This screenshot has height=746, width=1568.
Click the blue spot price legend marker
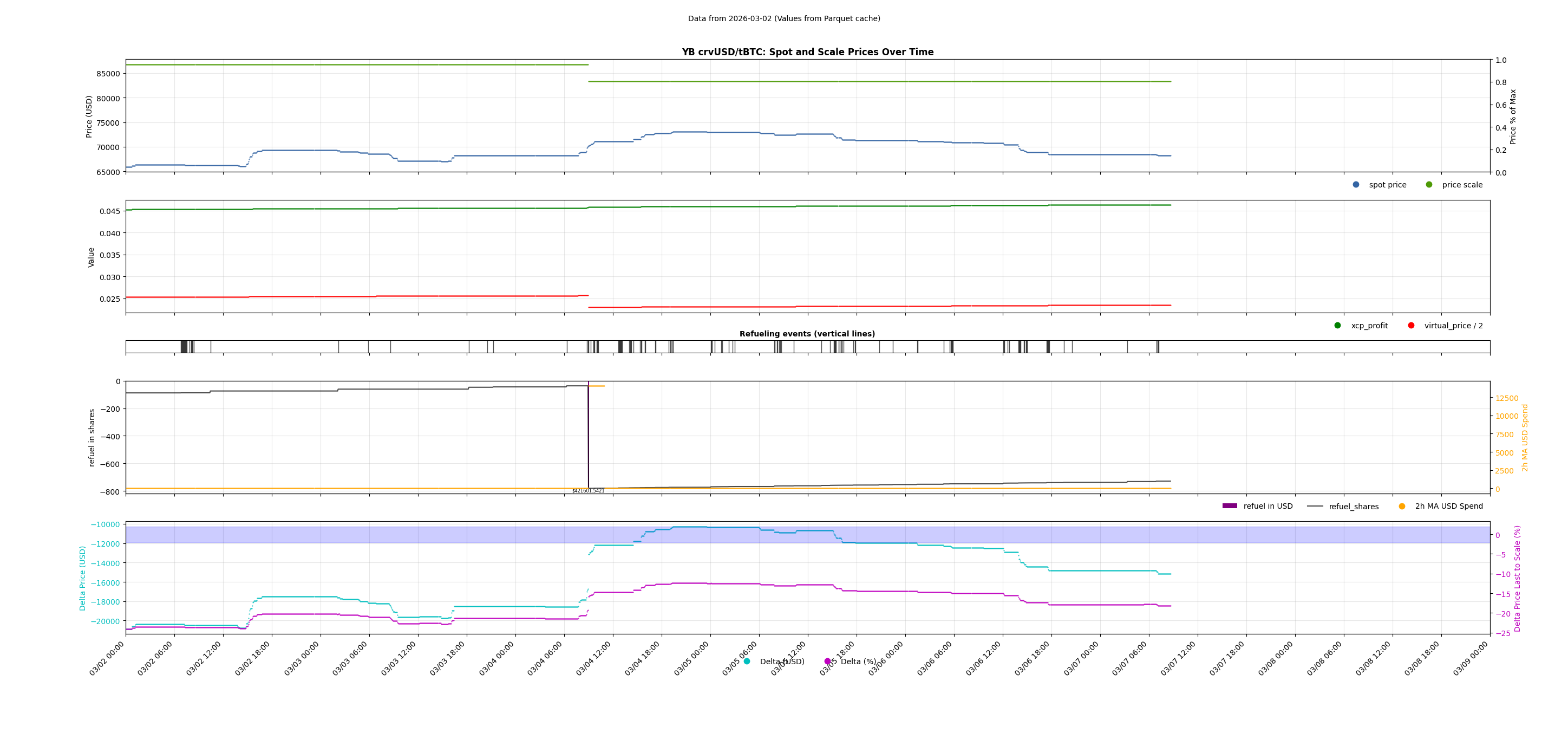pyautogui.click(x=1356, y=185)
